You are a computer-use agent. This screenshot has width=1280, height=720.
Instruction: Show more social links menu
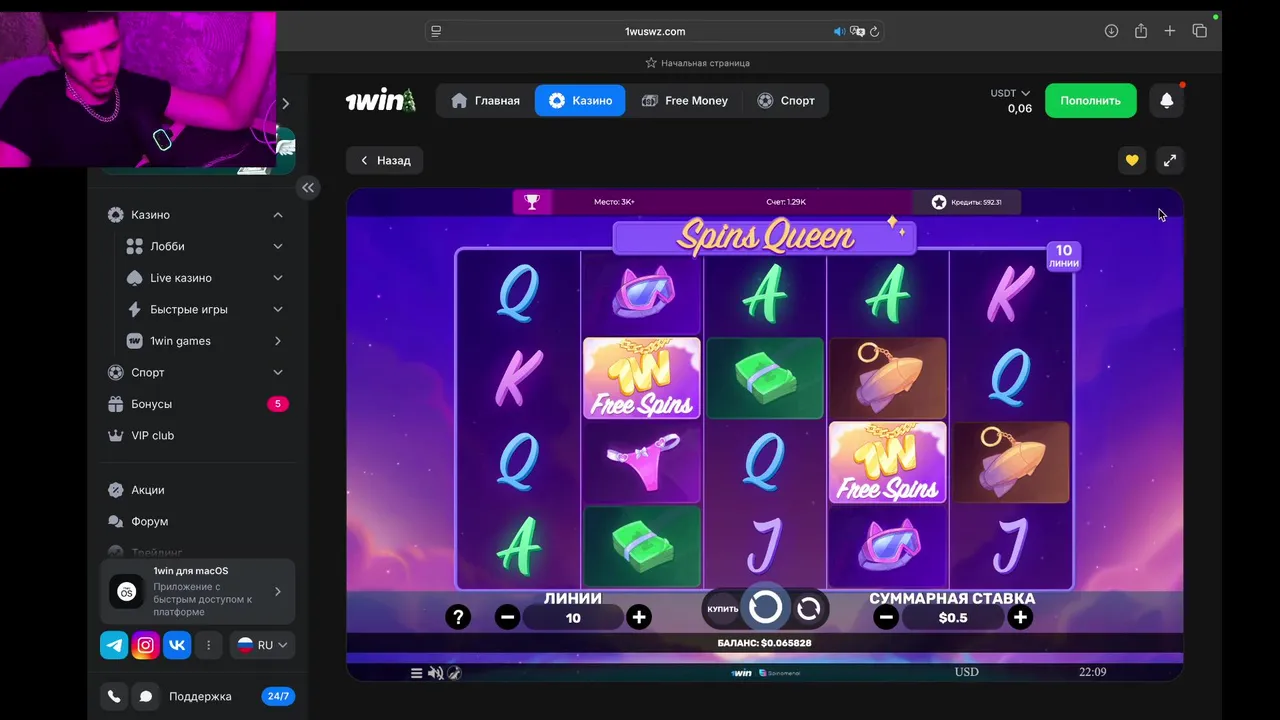coord(208,645)
